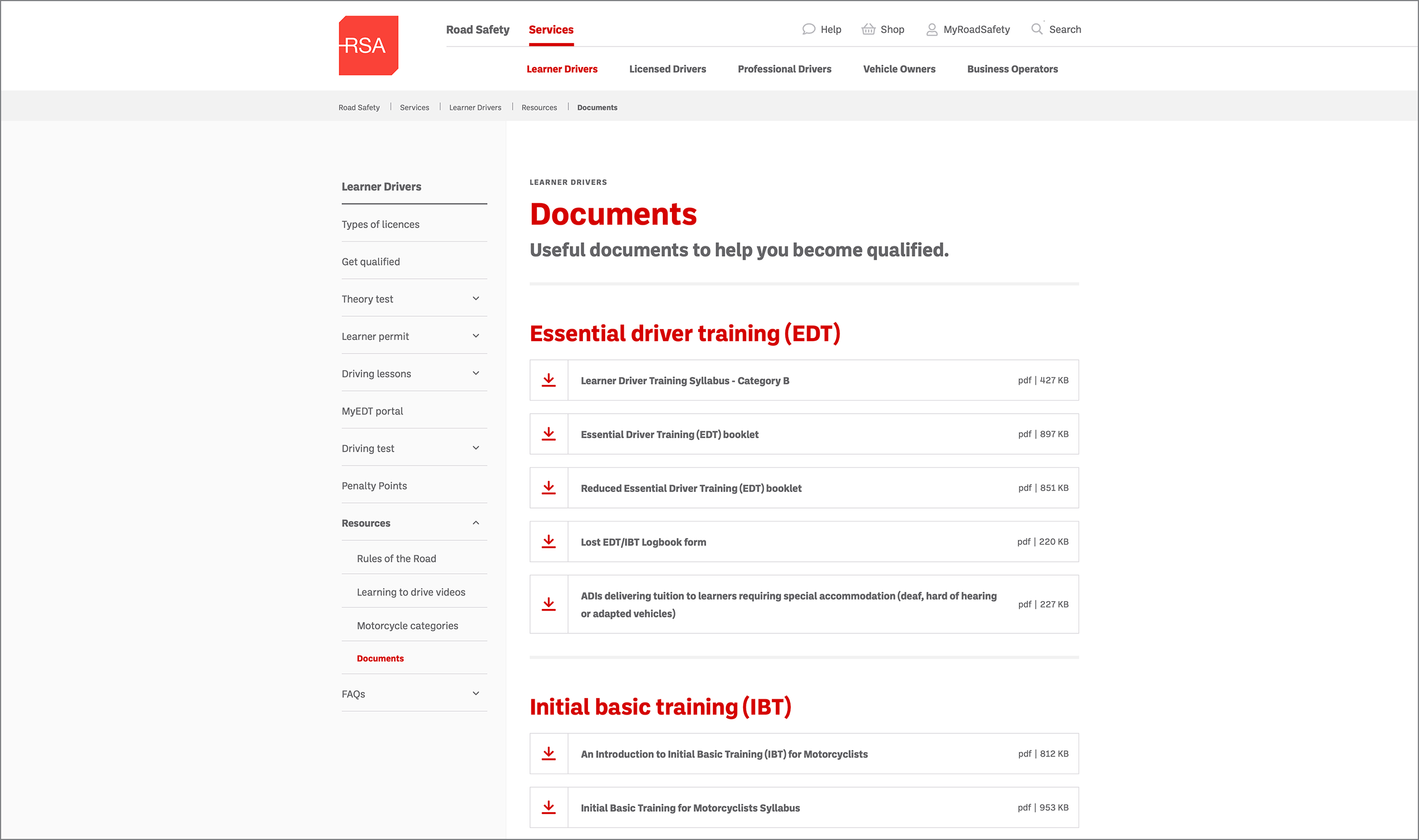Click download icon for Introduction to IBT for Motorcyclists
The width and height of the screenshot is (1419, 840).
549,754
